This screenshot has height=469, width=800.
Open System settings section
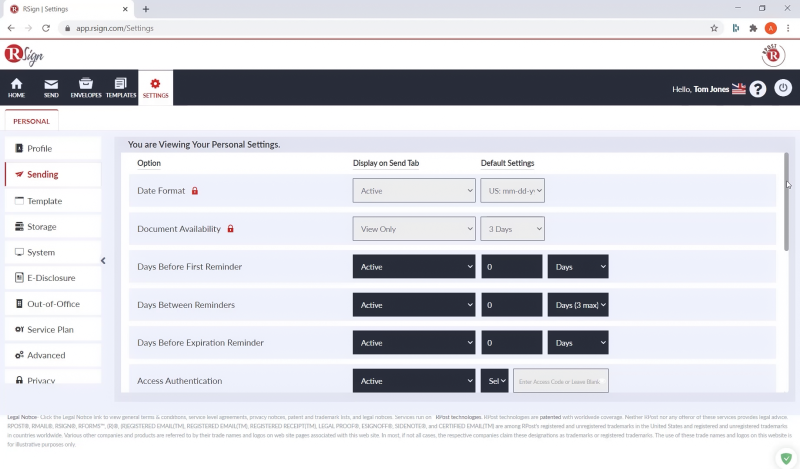click(x=53, y=252)
